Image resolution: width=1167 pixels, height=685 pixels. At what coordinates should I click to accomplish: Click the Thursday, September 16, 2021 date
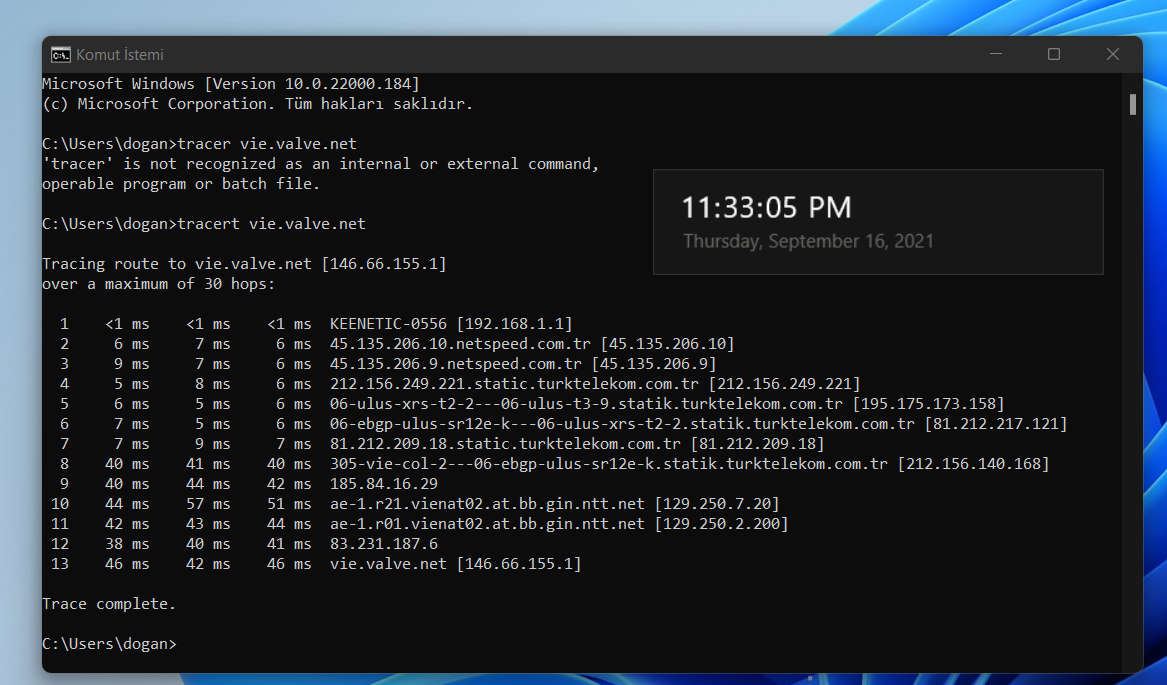point(808,241)
